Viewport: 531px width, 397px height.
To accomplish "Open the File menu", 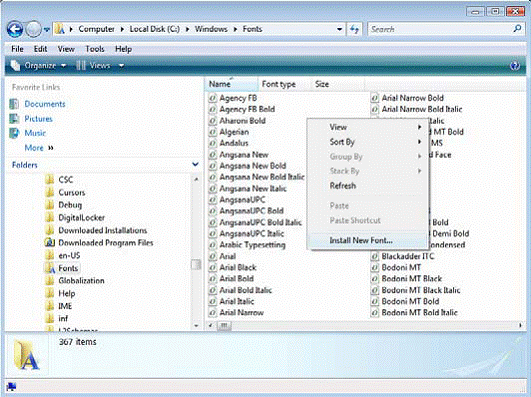I will (17, 49).
